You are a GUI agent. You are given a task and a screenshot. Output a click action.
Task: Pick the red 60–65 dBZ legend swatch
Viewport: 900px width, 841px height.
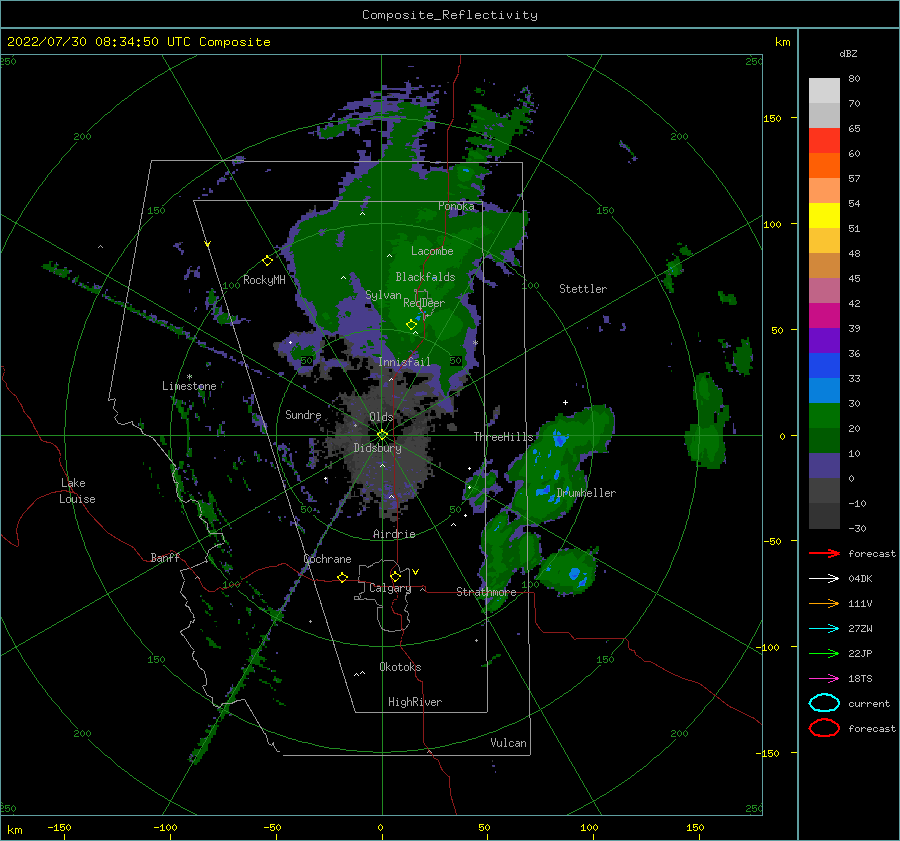point(824,141)
